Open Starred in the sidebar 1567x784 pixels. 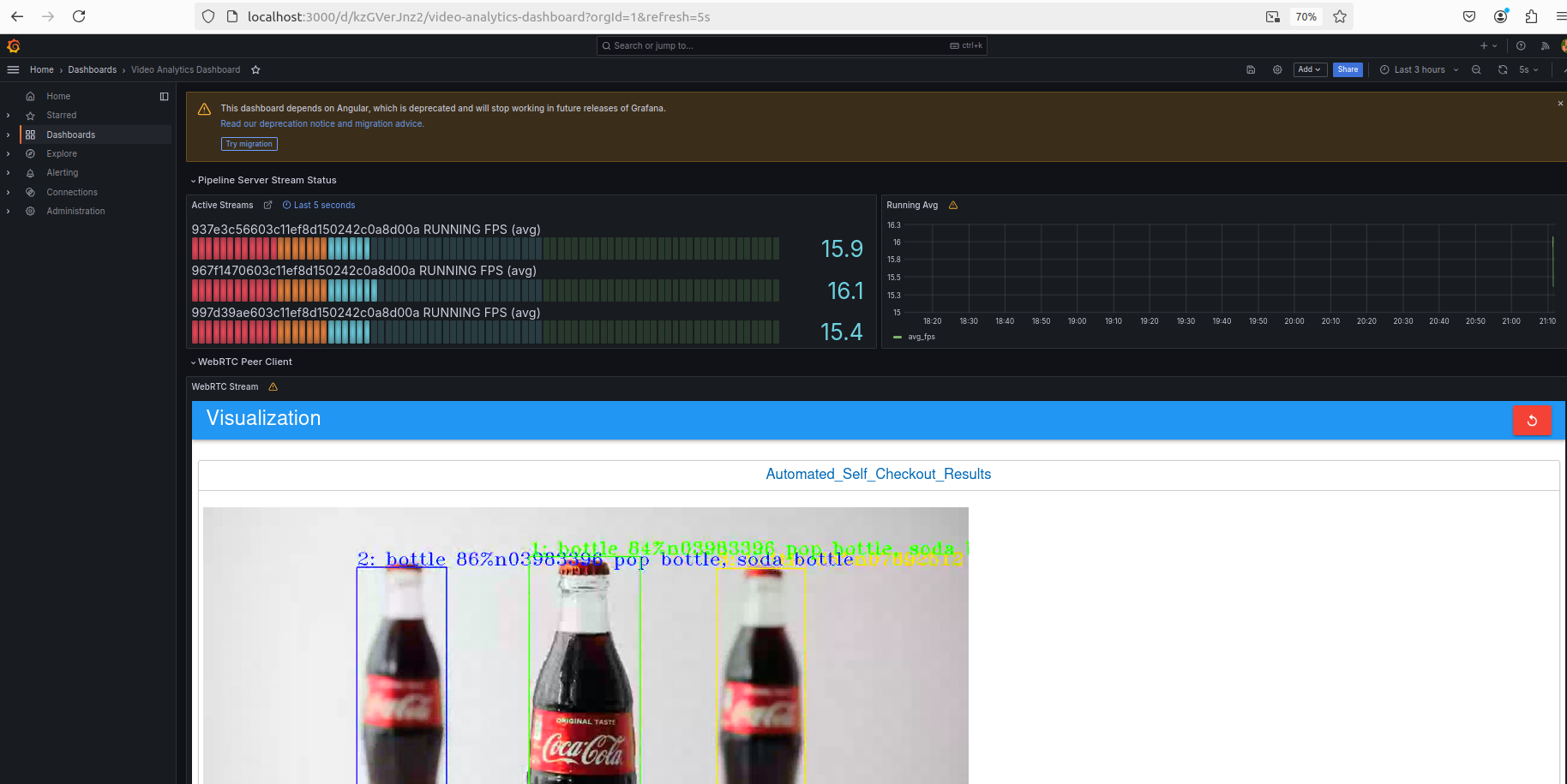61,115
